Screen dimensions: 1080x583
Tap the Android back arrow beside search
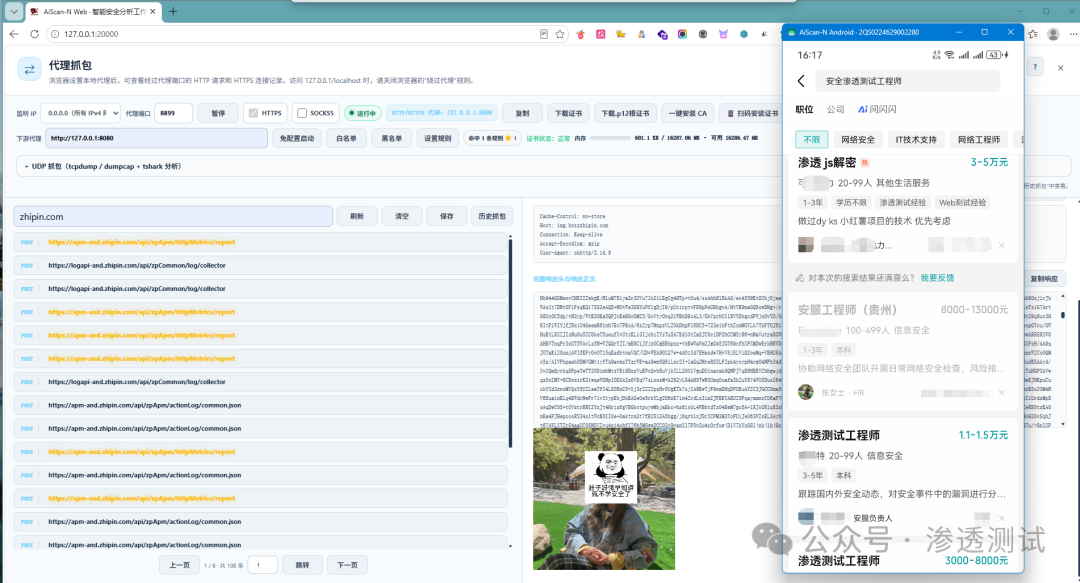(x=801, y=81)
